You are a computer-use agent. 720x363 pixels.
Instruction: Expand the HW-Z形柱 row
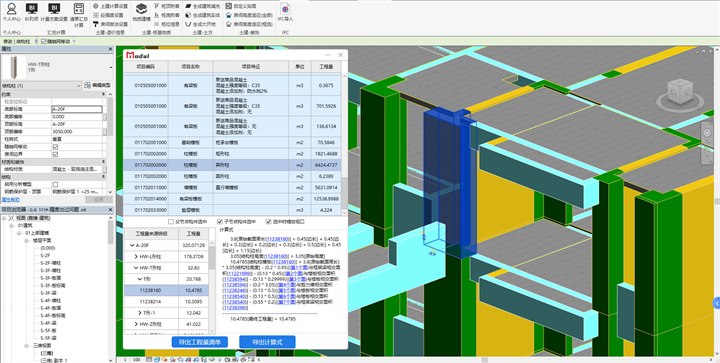tap(136, 324)
